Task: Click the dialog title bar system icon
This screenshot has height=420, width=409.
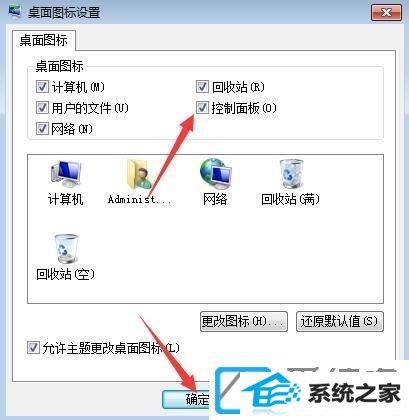Action: tap(14, 11)
